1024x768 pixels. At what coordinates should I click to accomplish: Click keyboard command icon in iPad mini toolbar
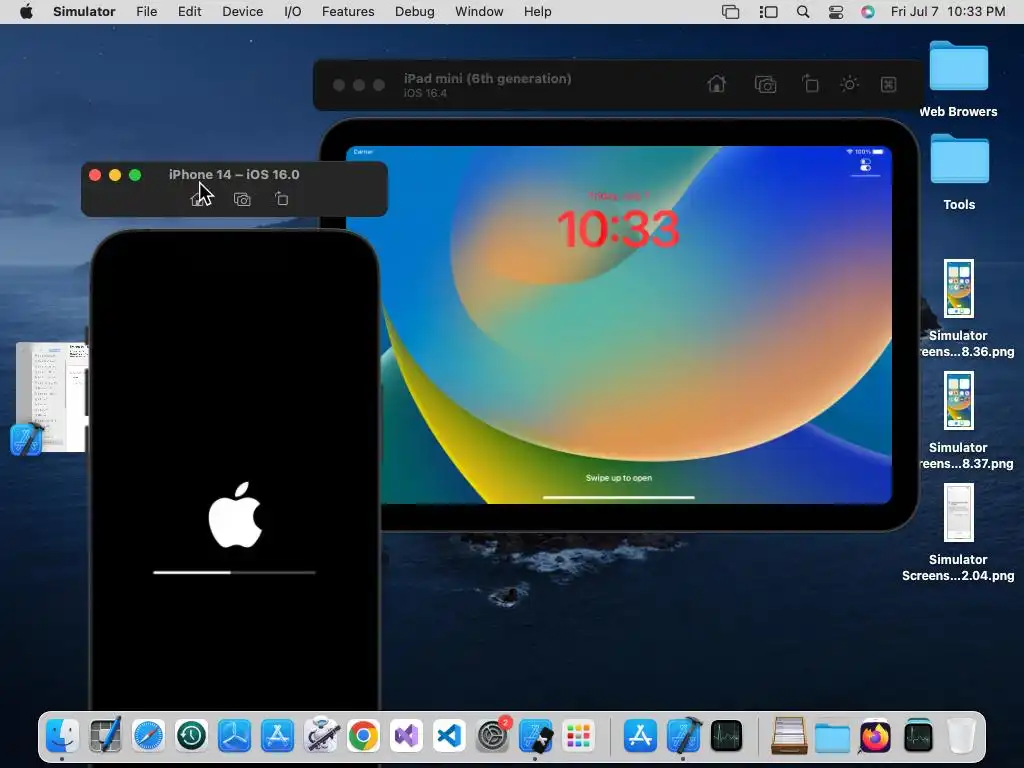click(x=888, y=84)
